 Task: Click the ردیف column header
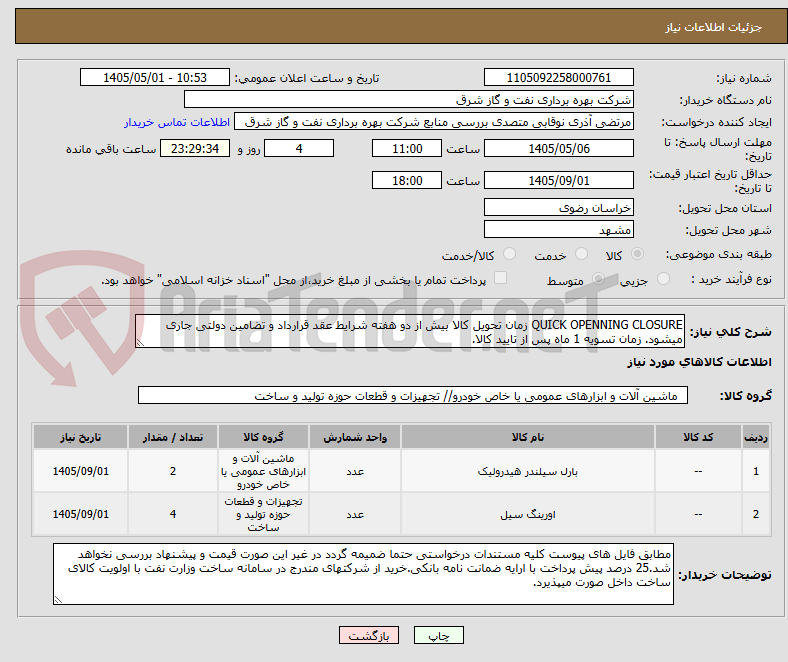point(755,437)
